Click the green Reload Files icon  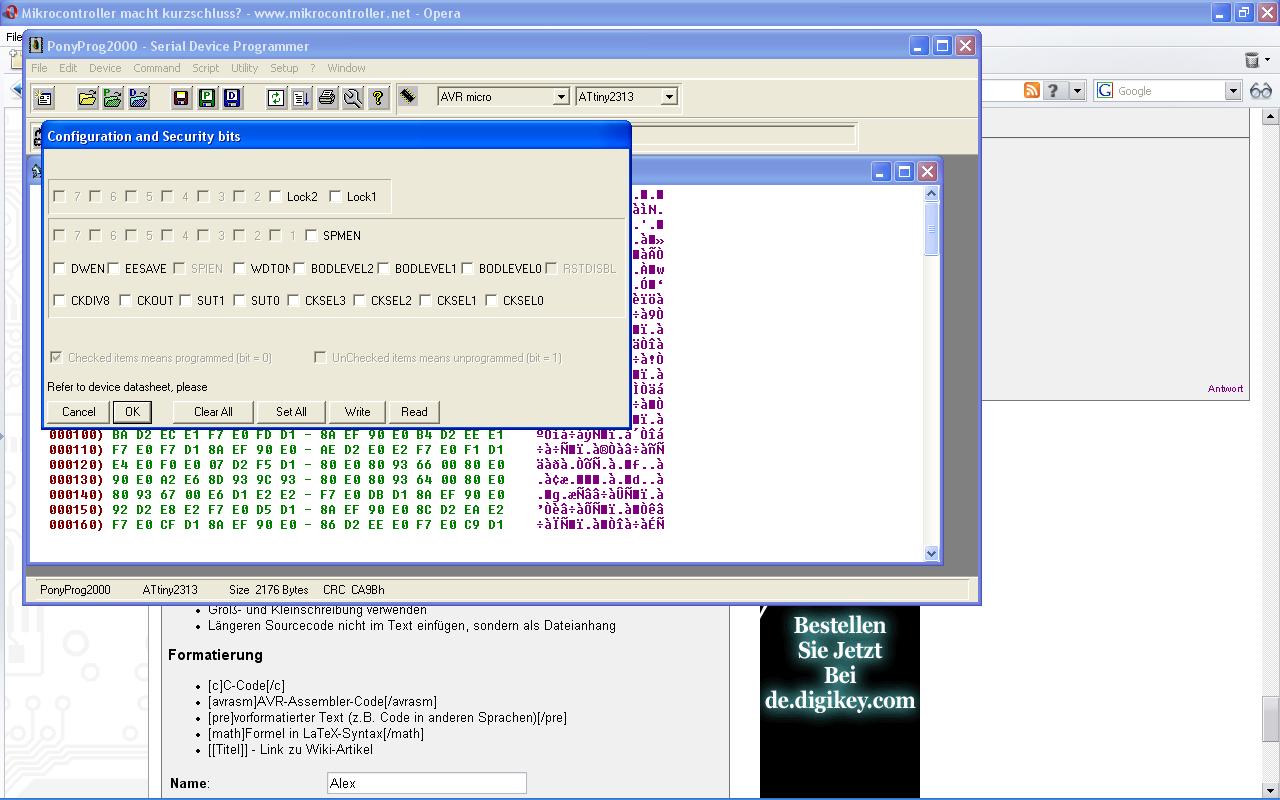[x=276, y=97]
